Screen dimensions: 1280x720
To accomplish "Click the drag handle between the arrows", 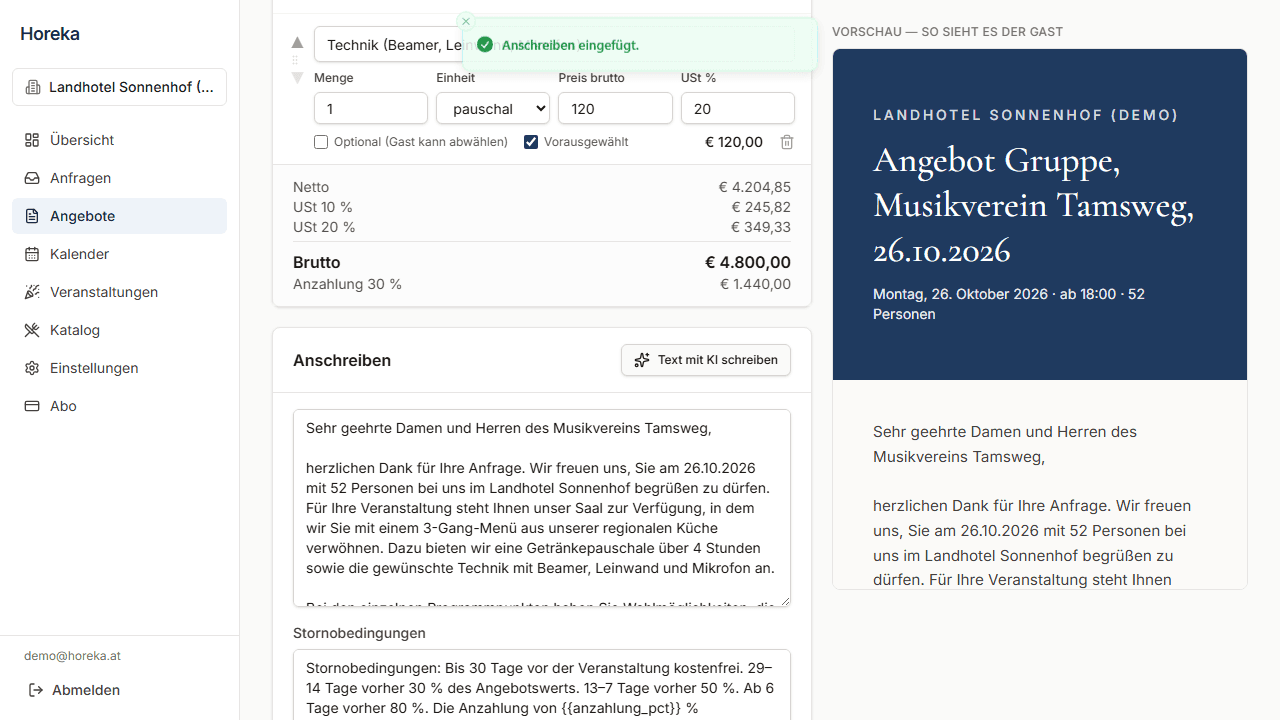I will [x=297, y=60].
